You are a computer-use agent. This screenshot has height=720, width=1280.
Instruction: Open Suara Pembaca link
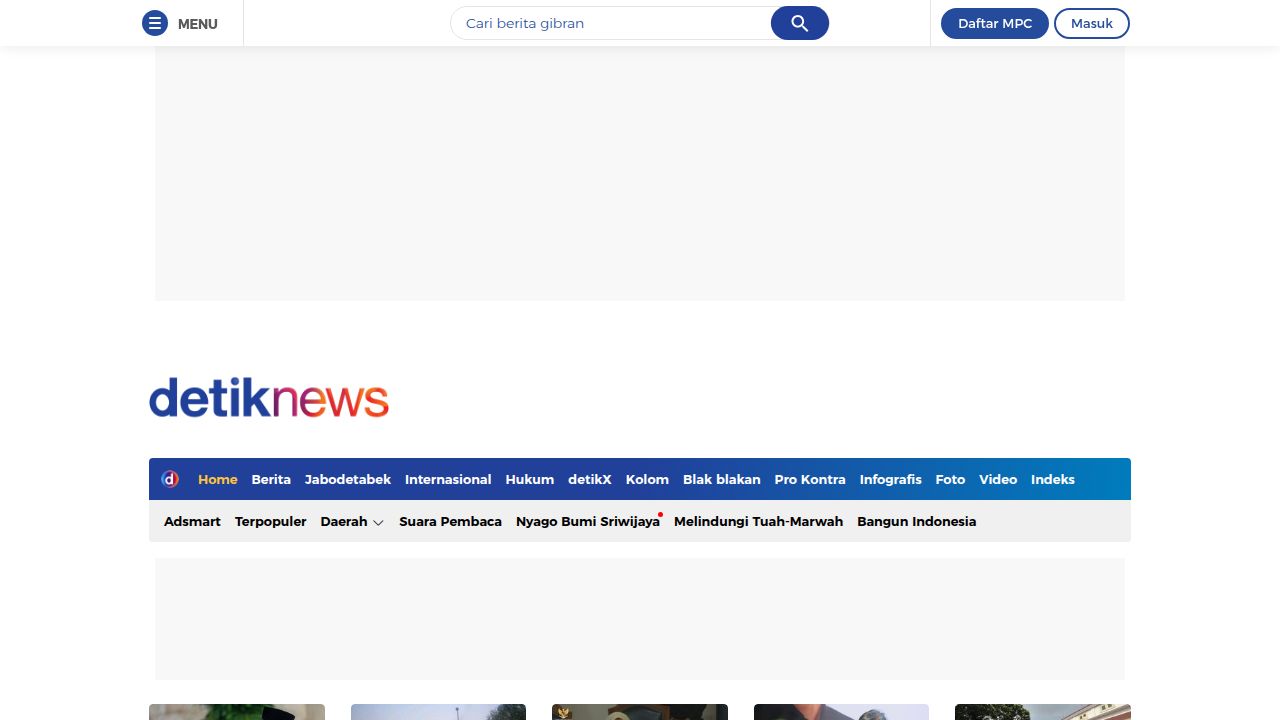(450, 521)
